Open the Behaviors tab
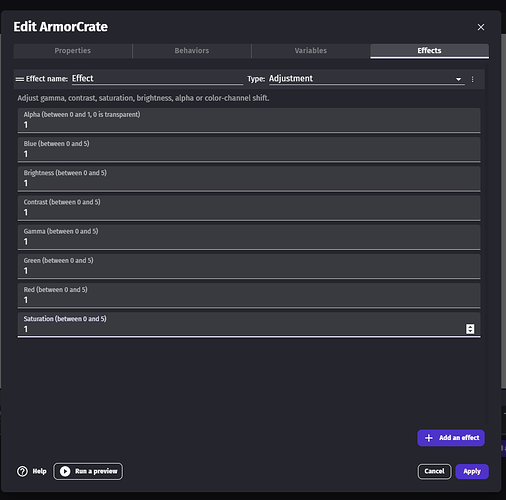 [192, 51]
